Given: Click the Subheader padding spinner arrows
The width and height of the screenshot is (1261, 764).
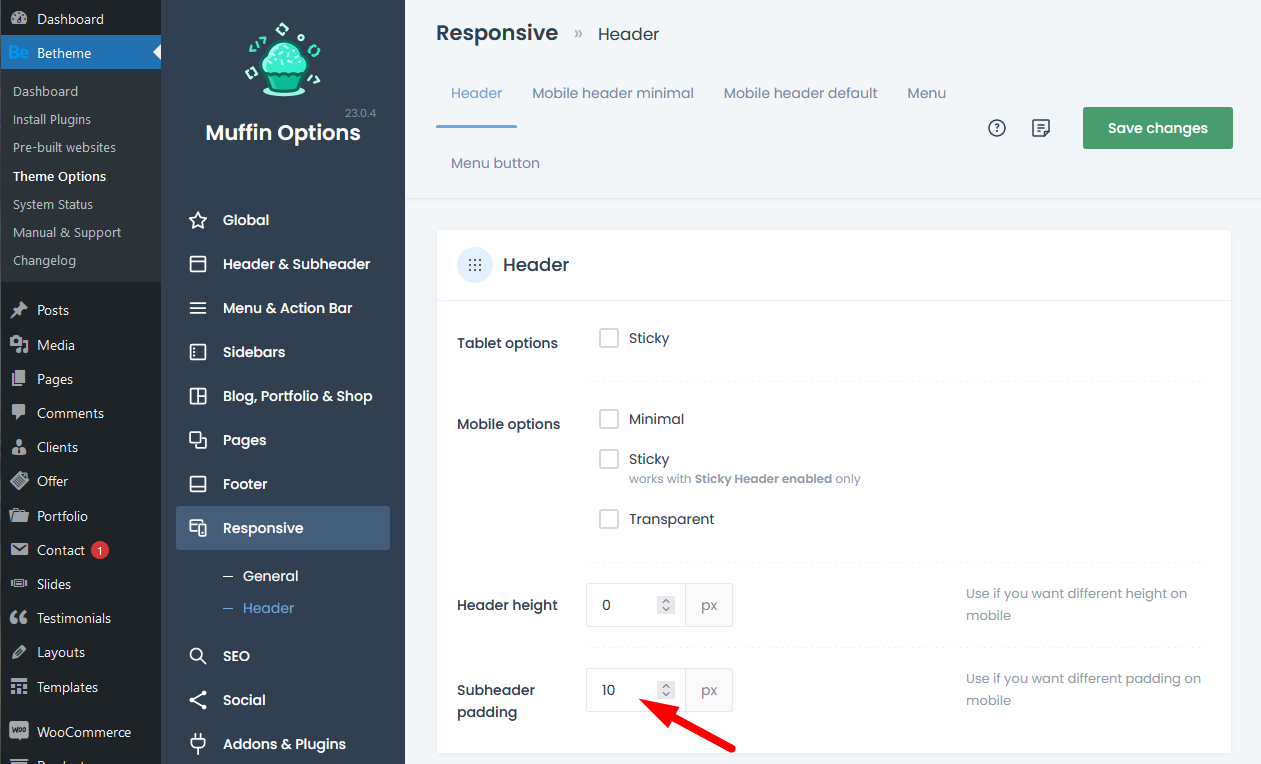Looking at the screenshot, I should 666,690.
